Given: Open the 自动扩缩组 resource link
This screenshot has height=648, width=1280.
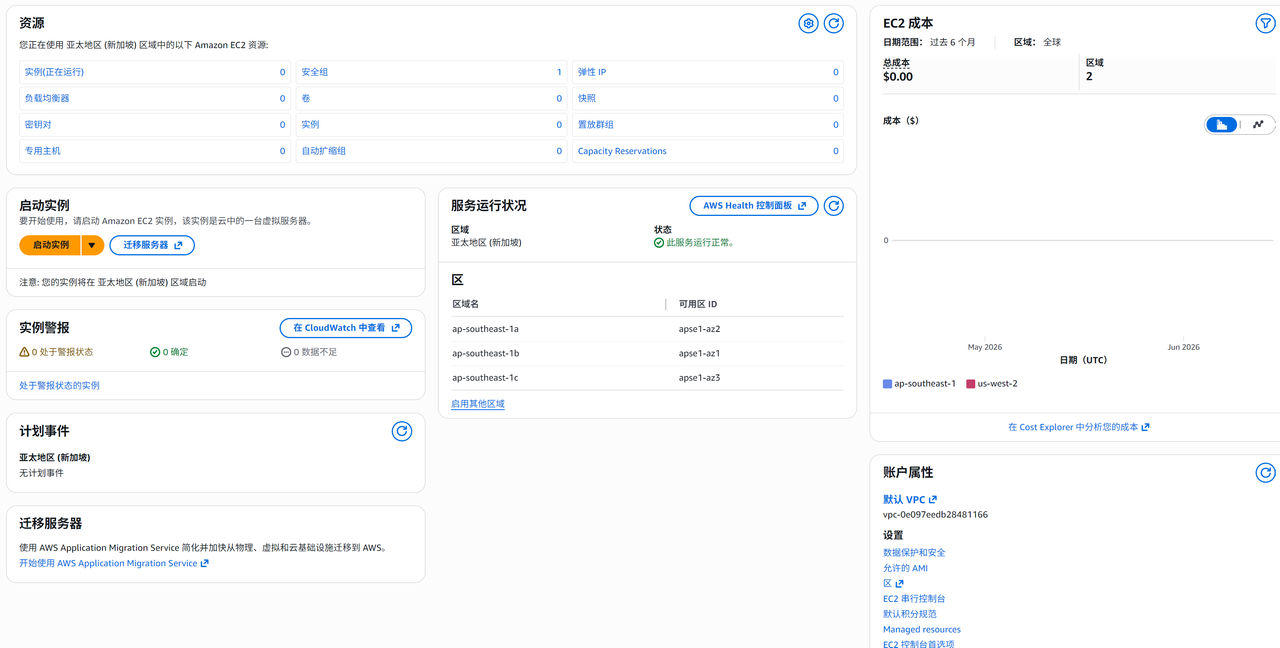Looking at the screenshot, I should coord(324,151).
